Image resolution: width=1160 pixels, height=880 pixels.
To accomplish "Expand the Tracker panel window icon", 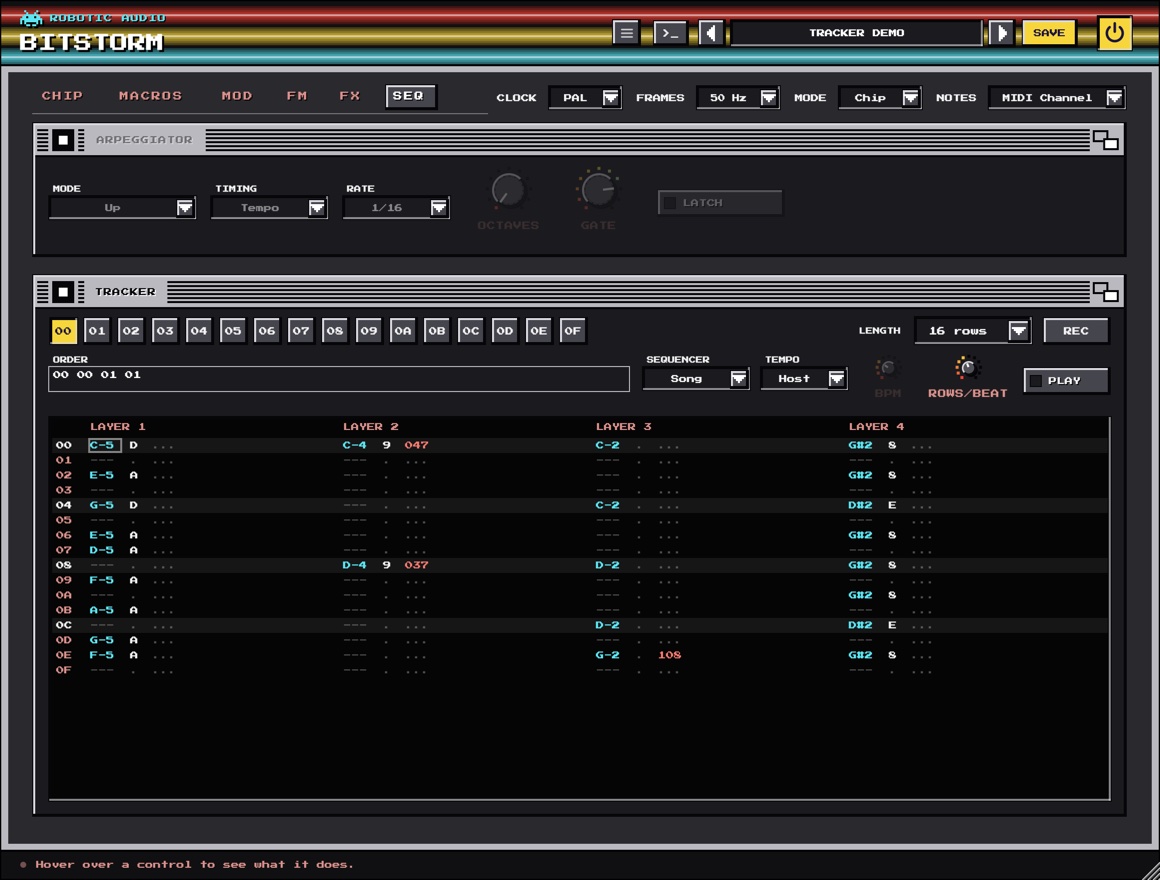I will pyautogui.click(x=1105, y=292).
